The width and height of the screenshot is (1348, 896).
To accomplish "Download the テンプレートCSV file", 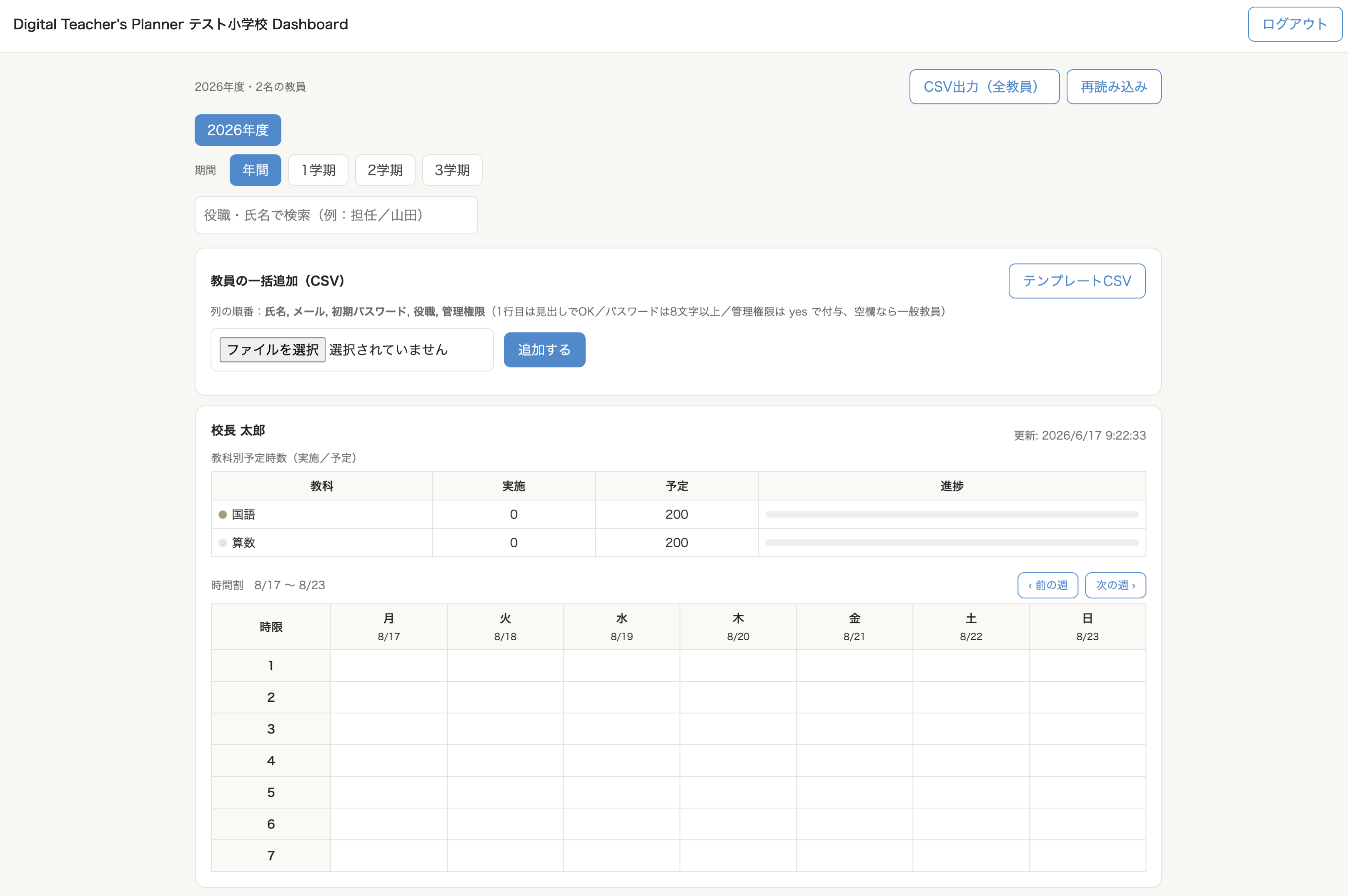I will point(1077,280).
